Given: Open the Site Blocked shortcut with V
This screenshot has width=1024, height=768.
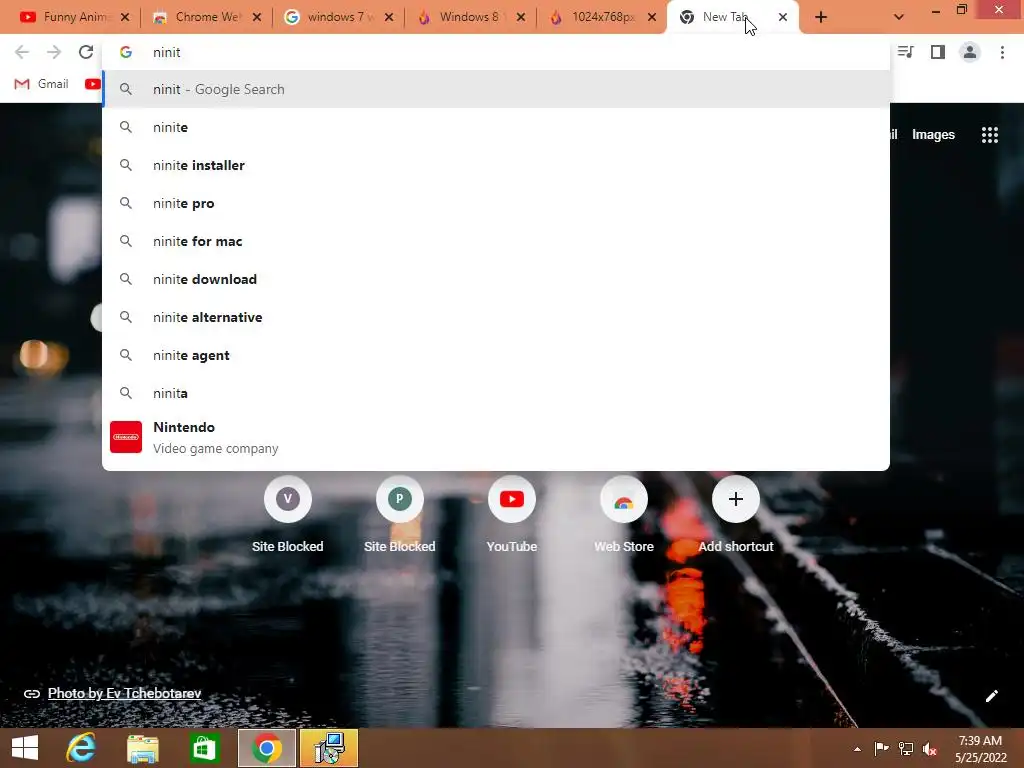Looking at the screenshot, I should click(x=287, y=515).
